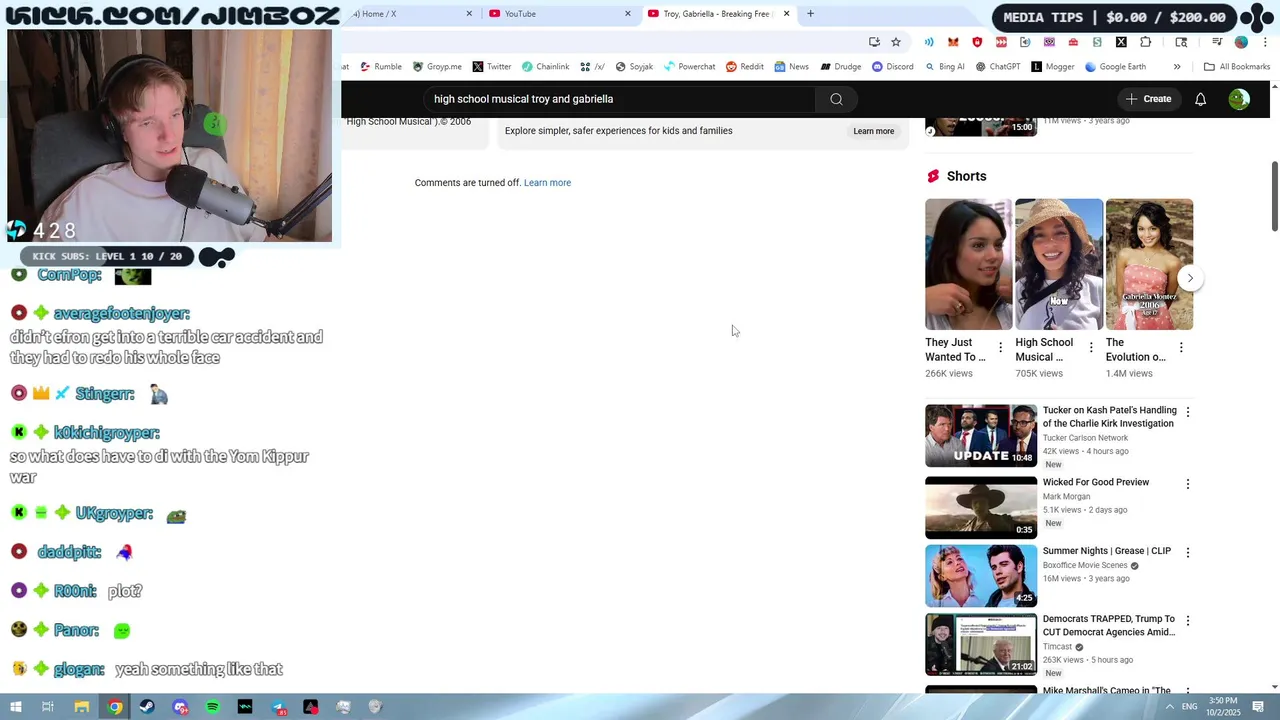Open the Powerchat bookmark
The image size is (1280, 720).
pos(689,67)
